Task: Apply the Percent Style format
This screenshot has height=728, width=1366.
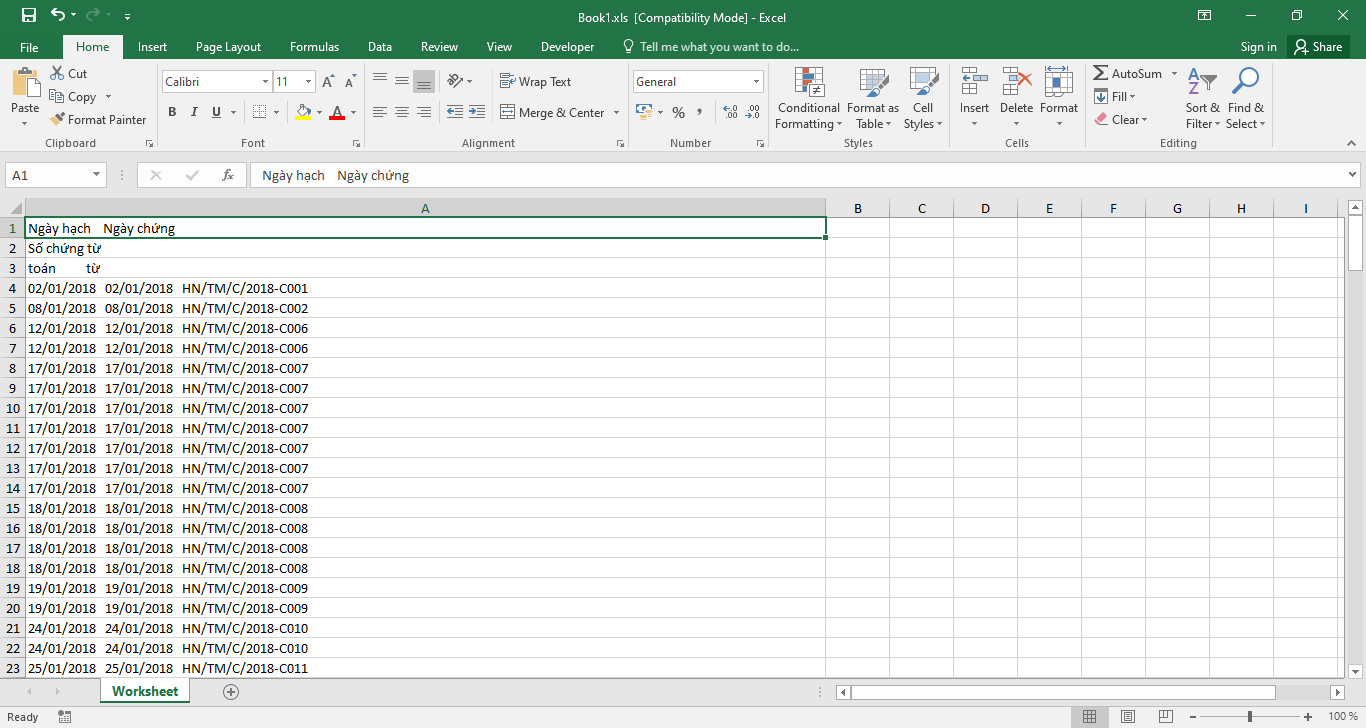Action: (x=678, y=113)
